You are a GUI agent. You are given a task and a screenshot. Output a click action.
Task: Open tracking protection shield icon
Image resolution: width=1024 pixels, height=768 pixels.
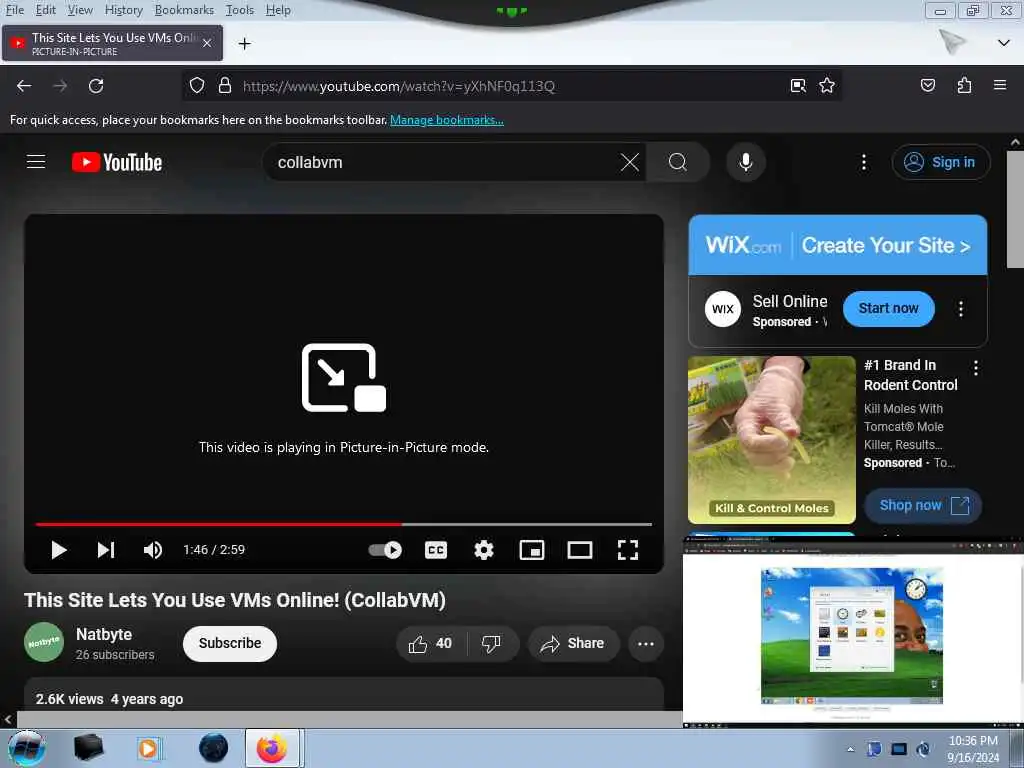[x=197, y=86]
